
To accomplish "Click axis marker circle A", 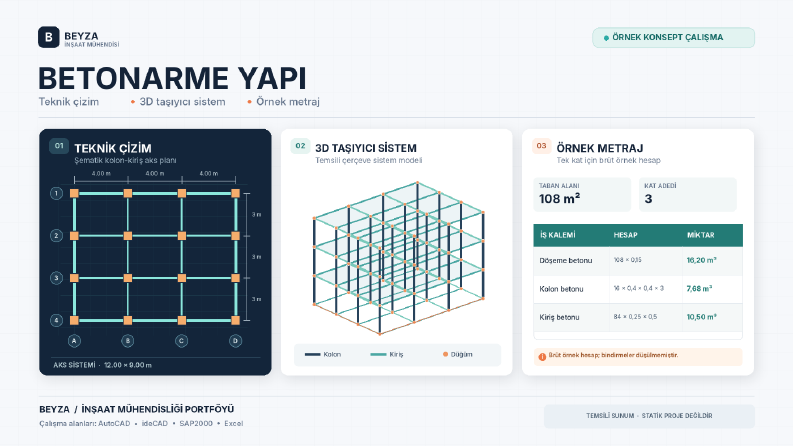I will coord(74,341).
